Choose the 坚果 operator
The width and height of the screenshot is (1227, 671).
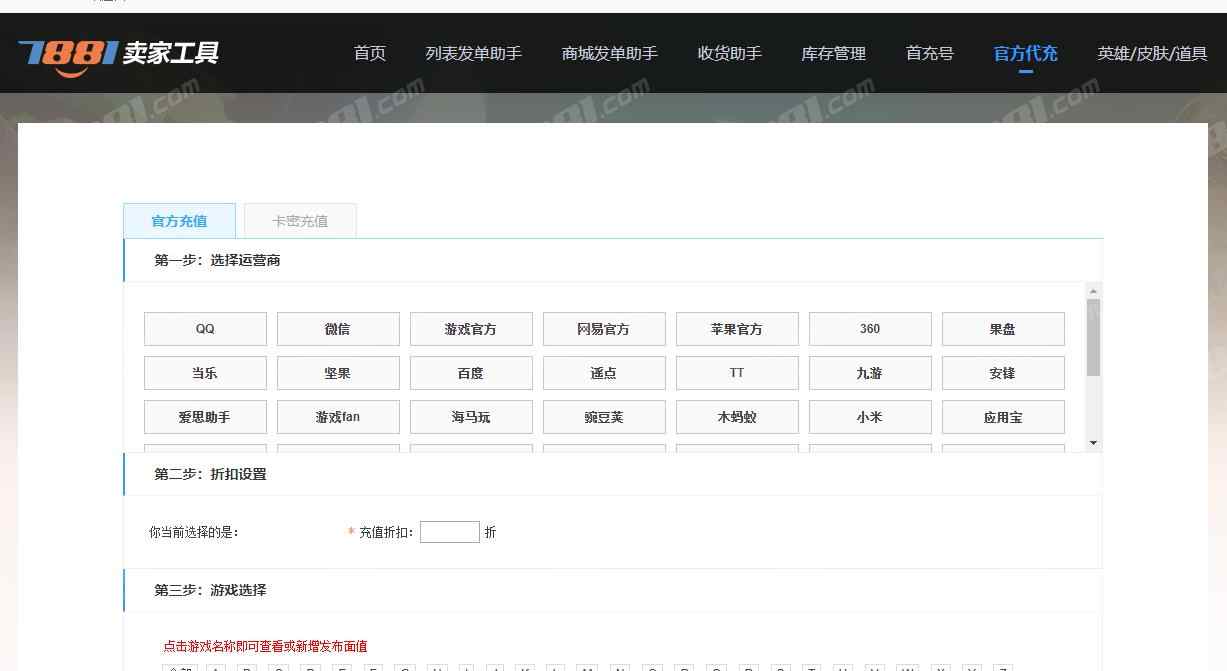[x=338, y=373]
